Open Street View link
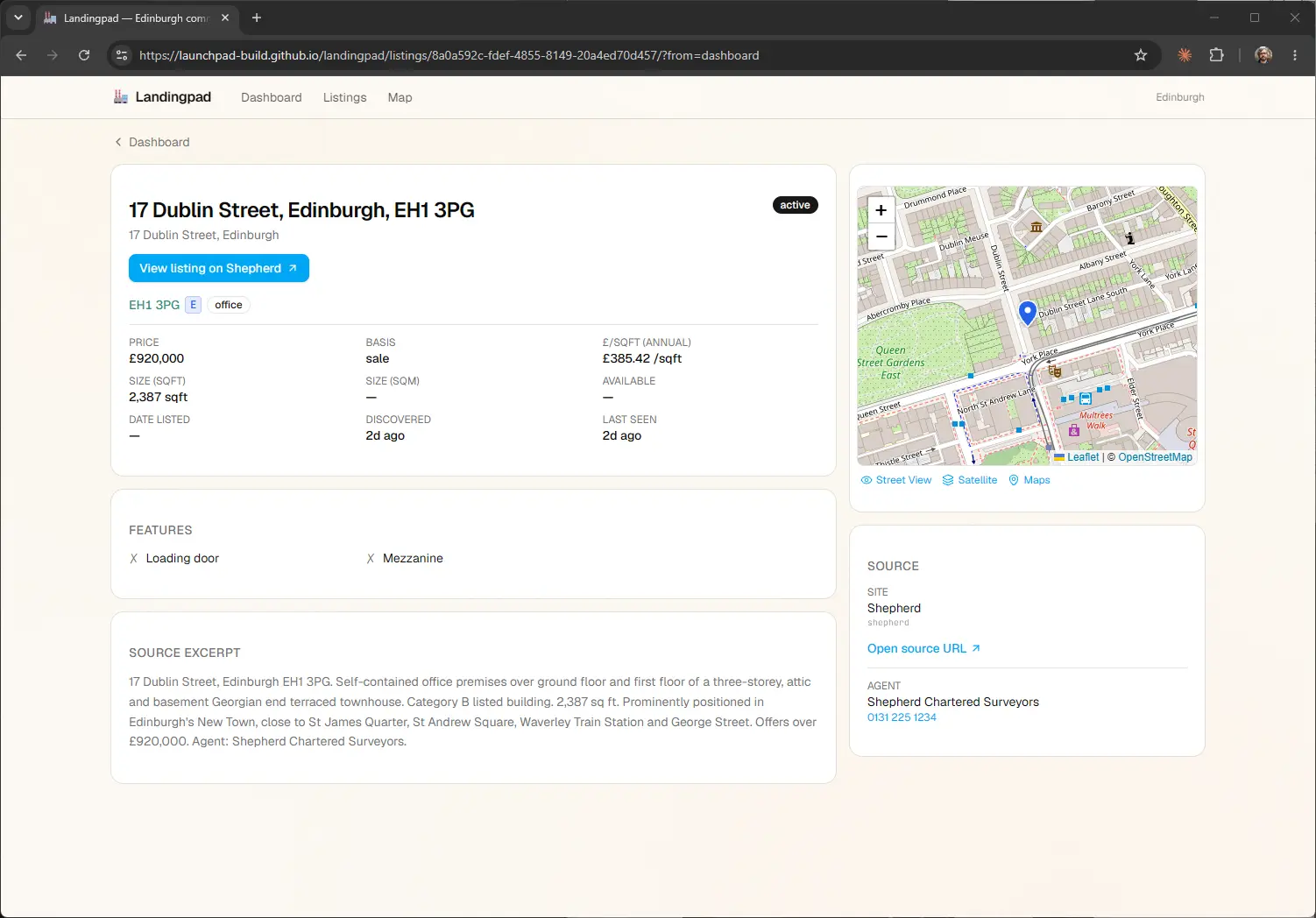1316x918 pixels. pos(896,480)
